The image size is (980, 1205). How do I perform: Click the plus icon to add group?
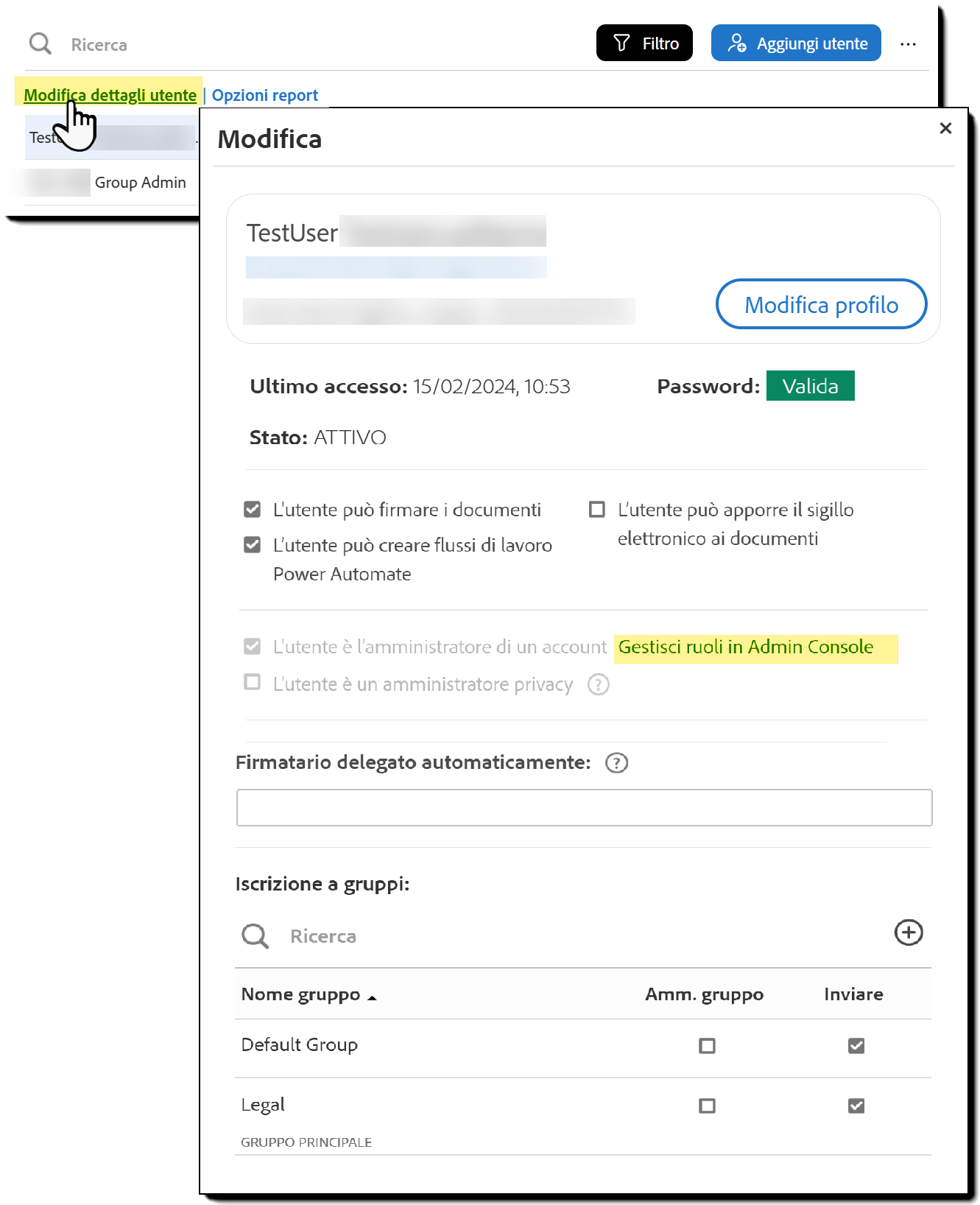tap(909, 932)
